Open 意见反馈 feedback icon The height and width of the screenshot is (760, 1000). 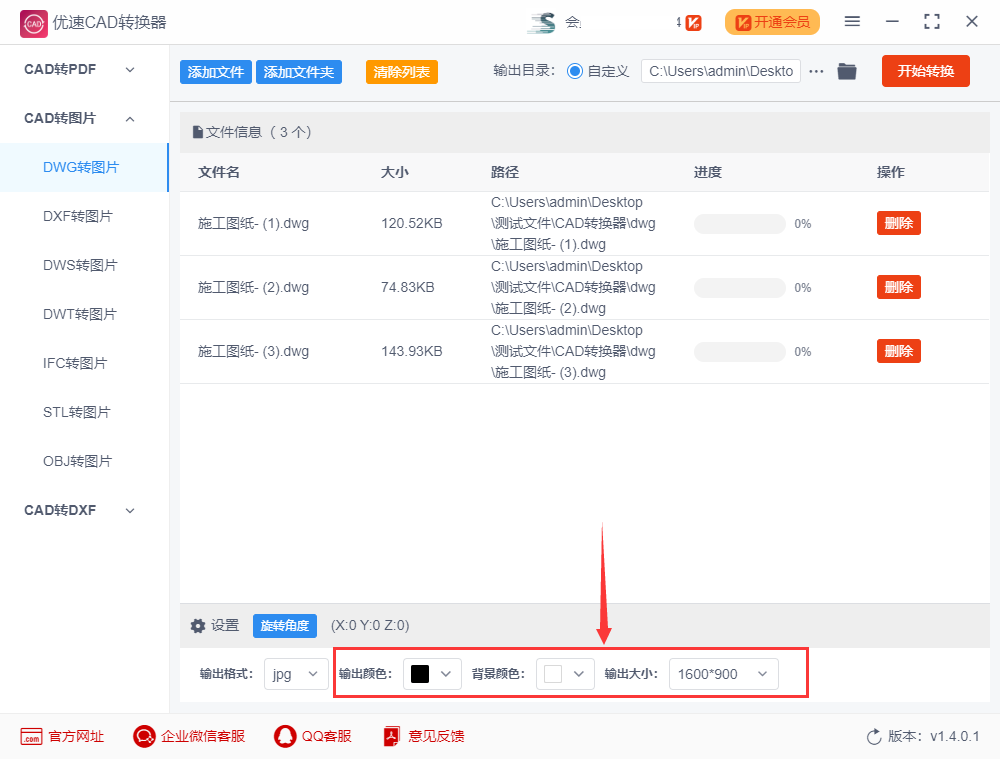pyautogui.click(x=390, y=736)
